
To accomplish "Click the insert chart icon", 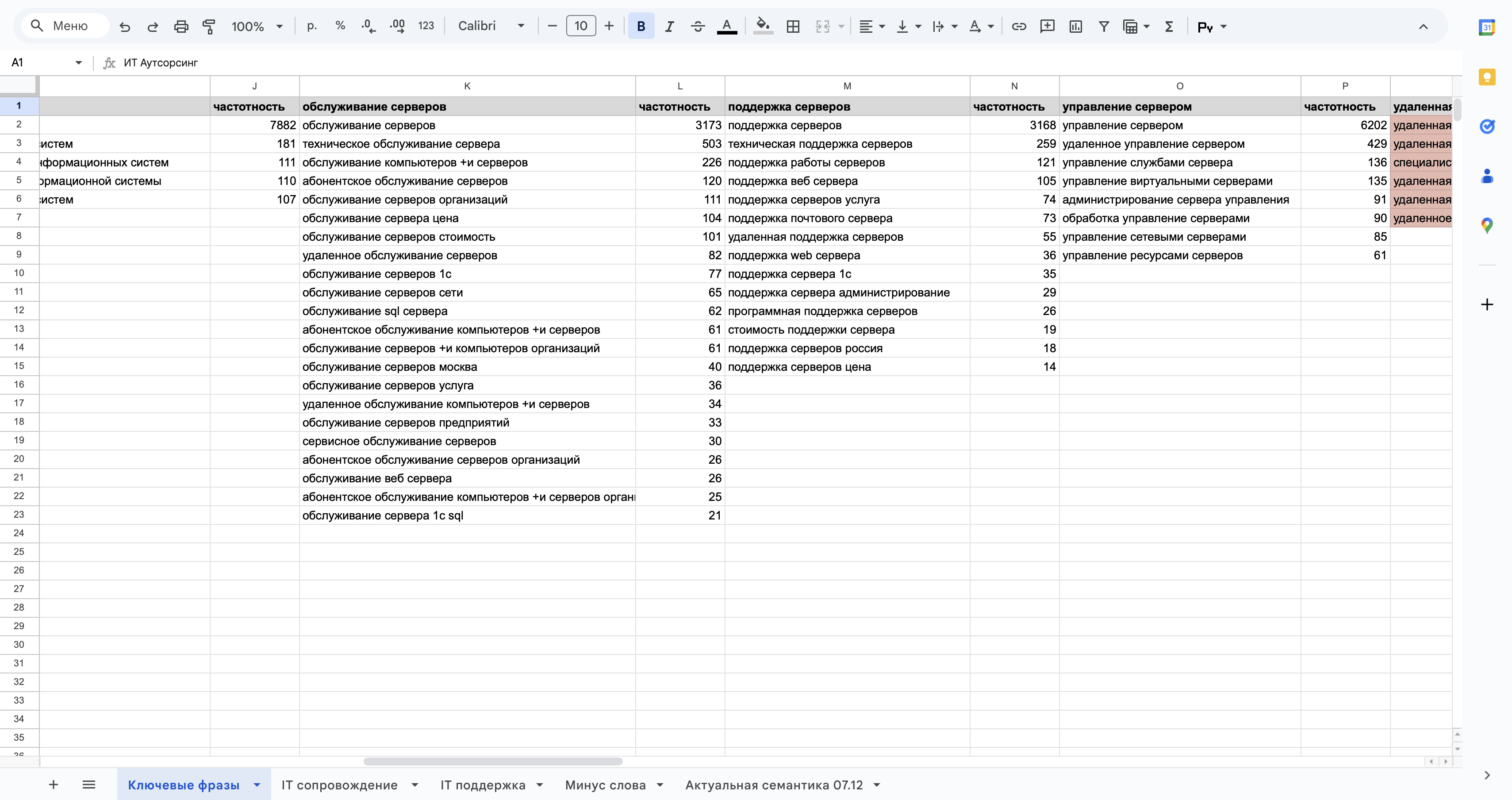I will [1075, 27].
